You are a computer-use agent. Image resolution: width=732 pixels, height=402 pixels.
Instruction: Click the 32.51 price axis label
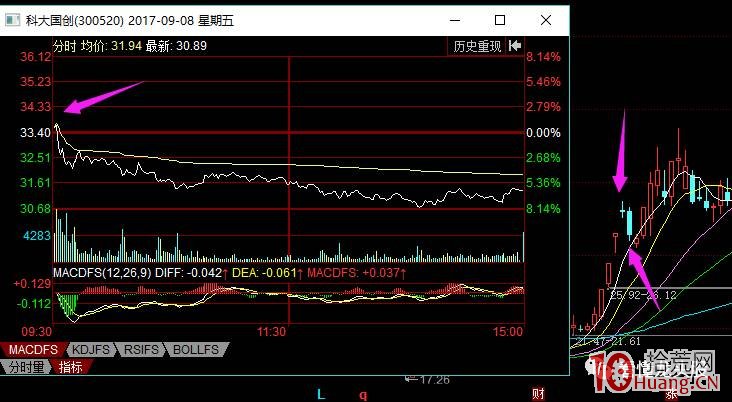pos(35,158)
